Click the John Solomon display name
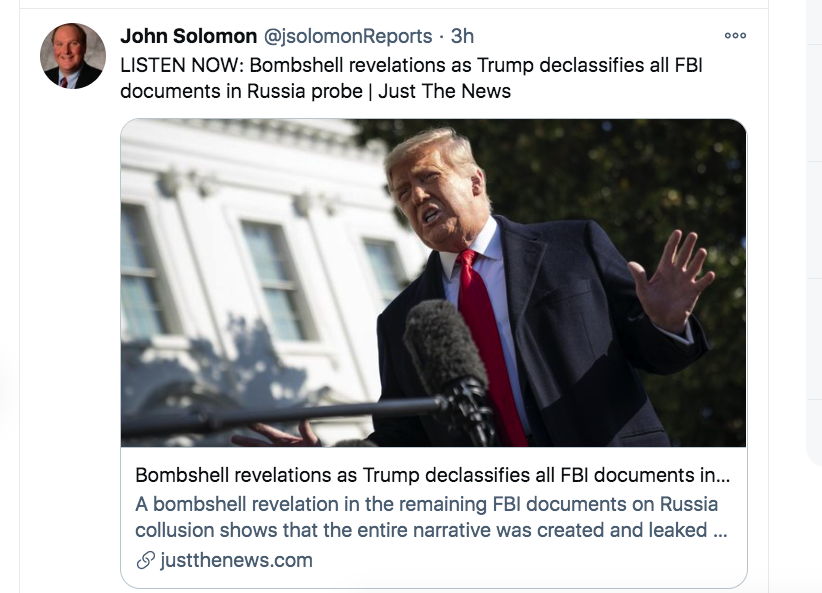Screen dimensions: 822x593 (189, 36)
